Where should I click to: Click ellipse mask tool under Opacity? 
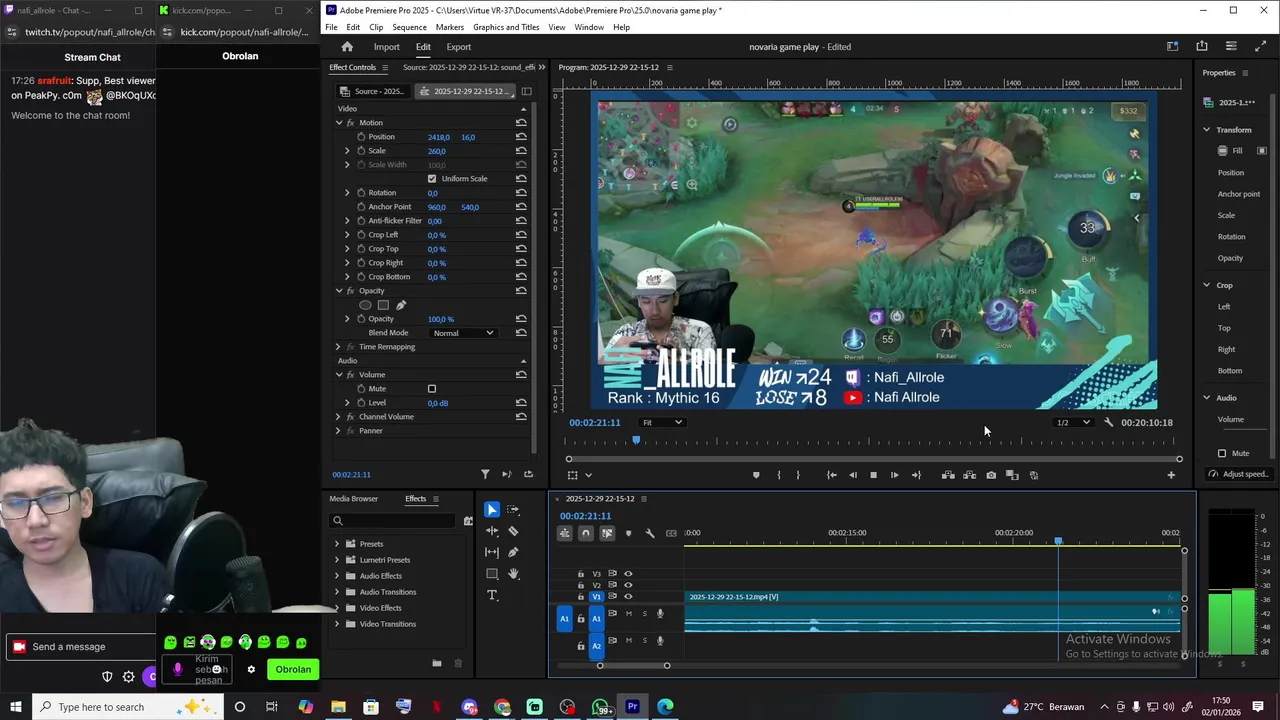click(x=365, y=305)
